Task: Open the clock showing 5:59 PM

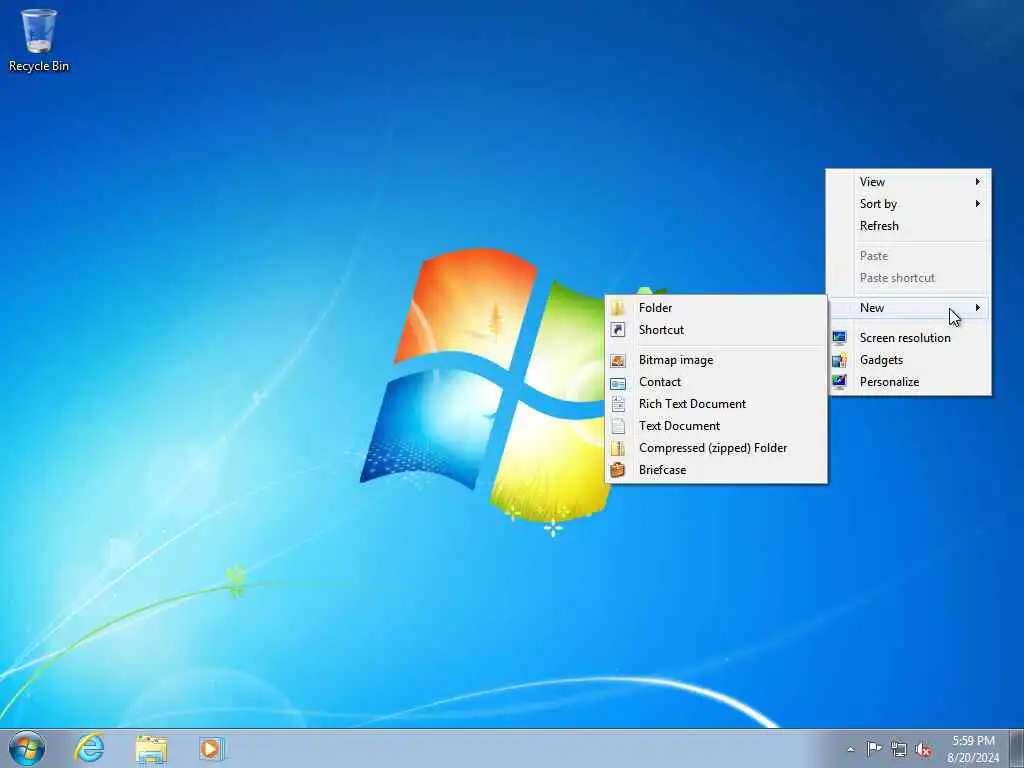Action: click(x=973, y=741)
